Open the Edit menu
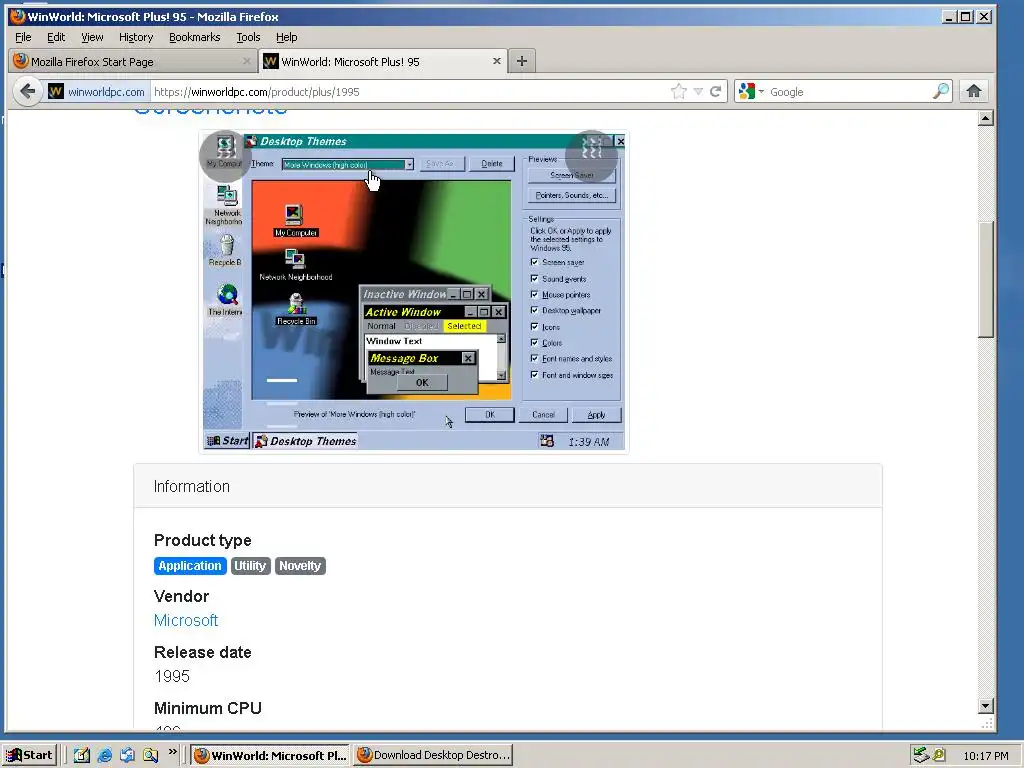The width and height of the screenshot is (1024, 768). tap(56, 37)
